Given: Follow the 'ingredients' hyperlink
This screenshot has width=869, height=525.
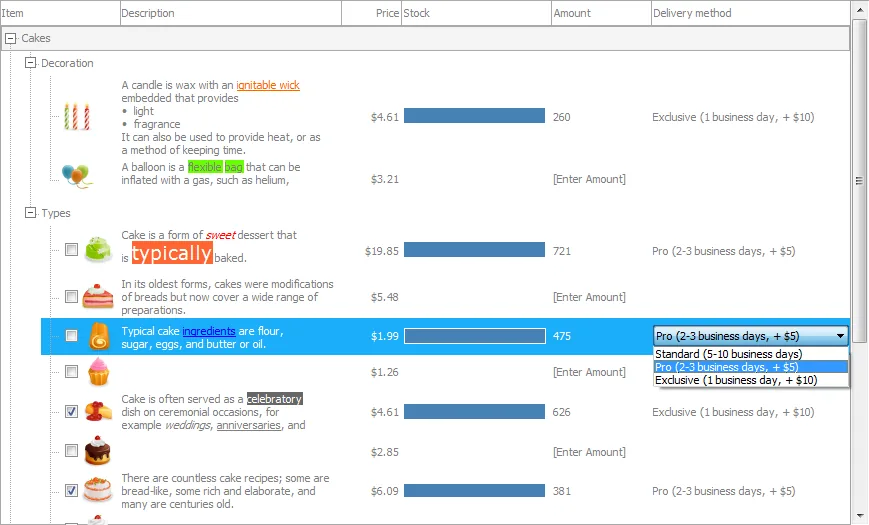Looking at the screenshot, I should (209, 331).
